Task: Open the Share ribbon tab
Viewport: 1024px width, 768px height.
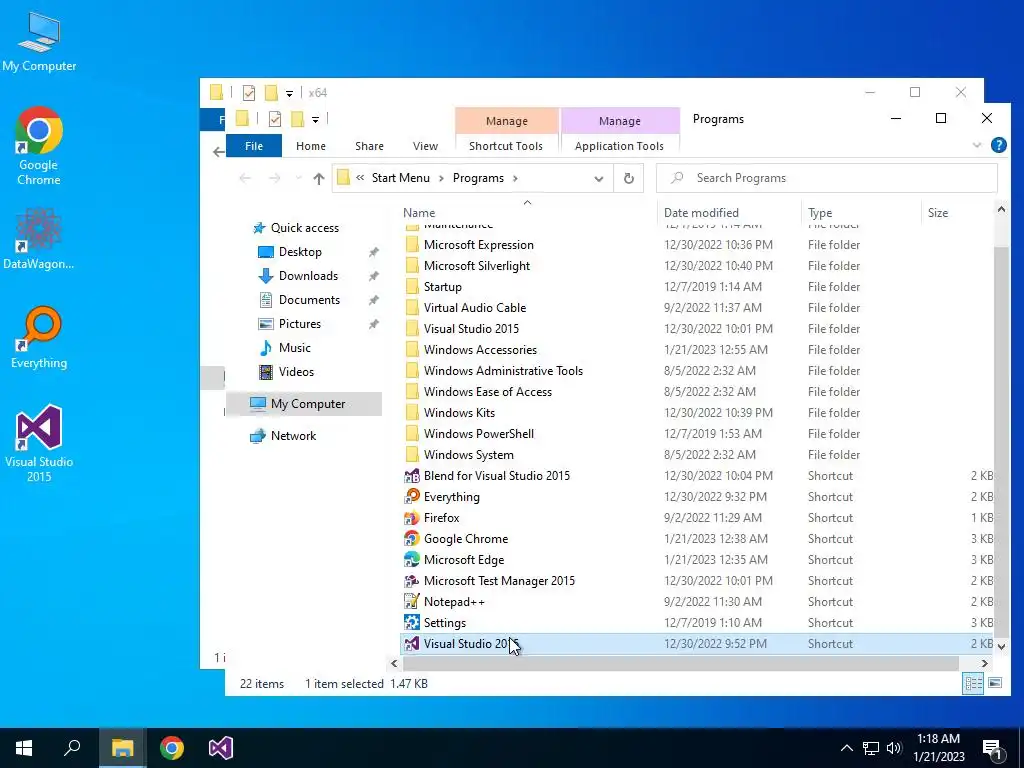Action: coord(370,146)
